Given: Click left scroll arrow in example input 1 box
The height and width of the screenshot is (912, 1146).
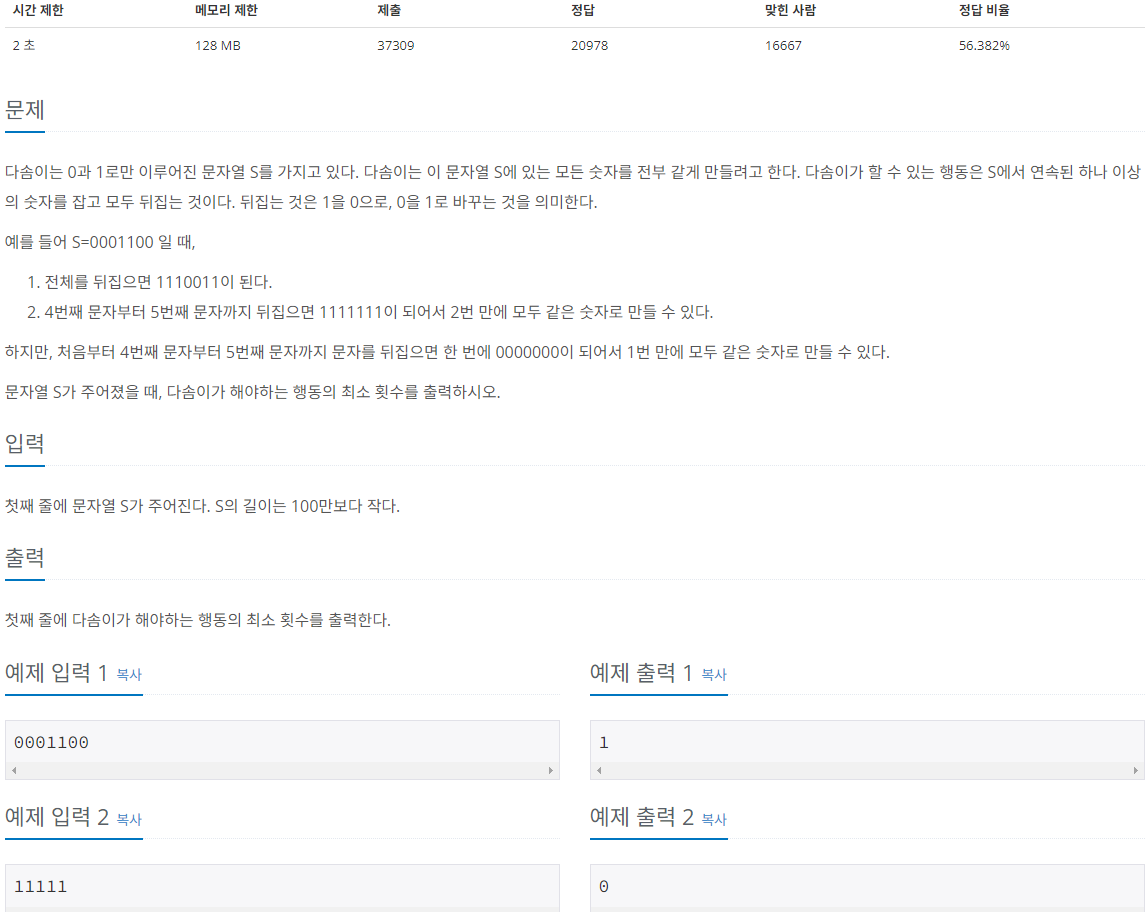Looking at the screenshot, I should click(14, 770).
